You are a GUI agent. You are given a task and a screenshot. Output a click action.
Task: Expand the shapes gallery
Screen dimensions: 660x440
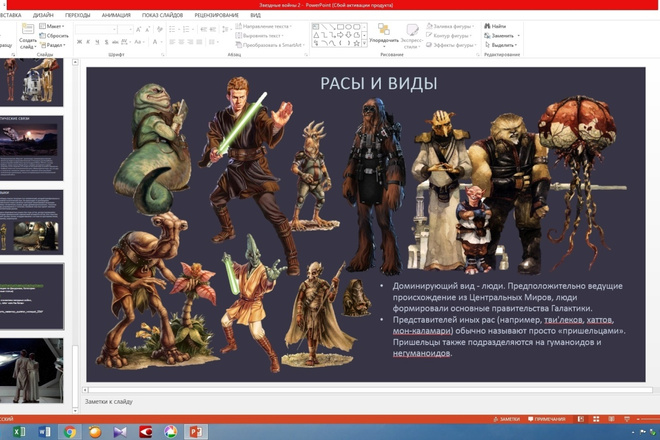[x=365, y=43]
